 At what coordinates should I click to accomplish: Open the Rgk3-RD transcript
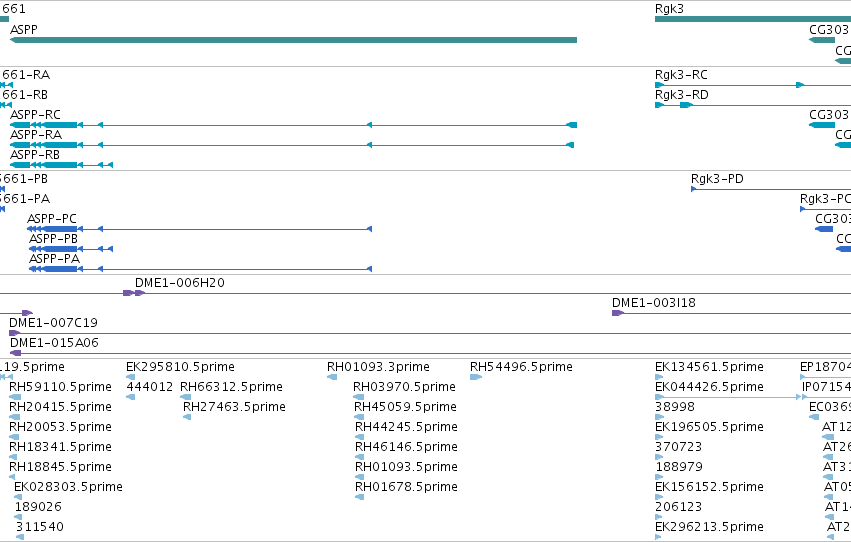pyautogui.click(x=753, y=105)
